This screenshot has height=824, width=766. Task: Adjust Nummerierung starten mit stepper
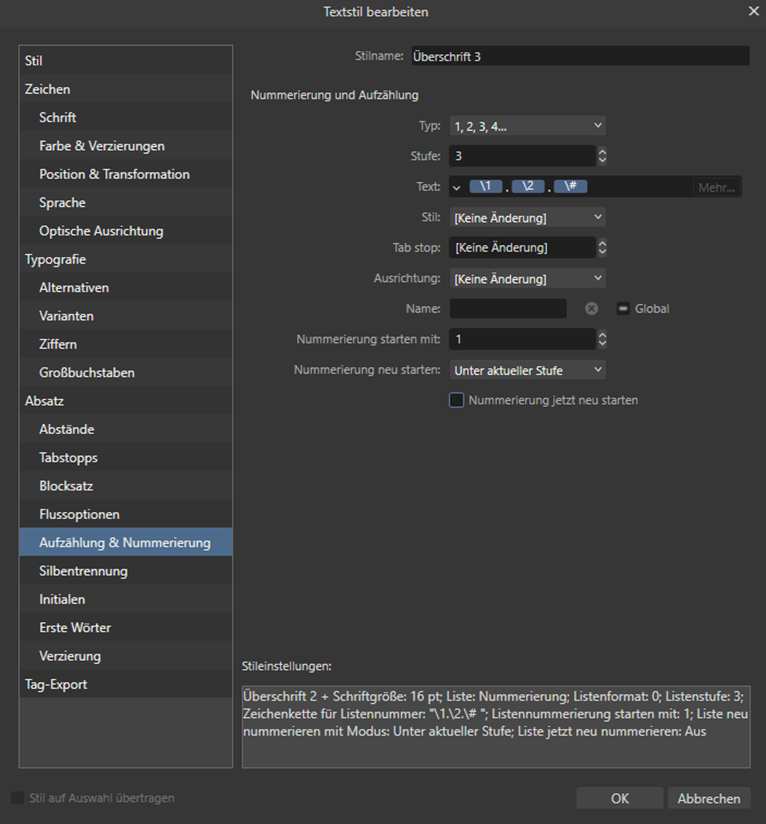(602, 339)
